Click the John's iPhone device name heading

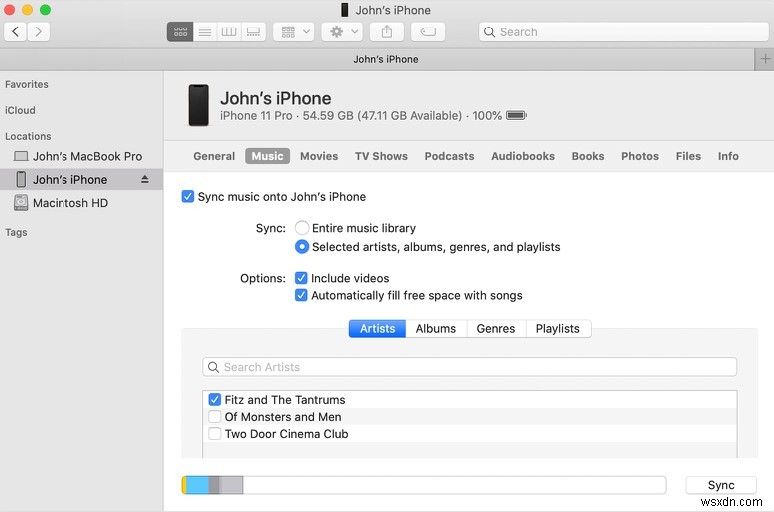click(x=275, y=98)
